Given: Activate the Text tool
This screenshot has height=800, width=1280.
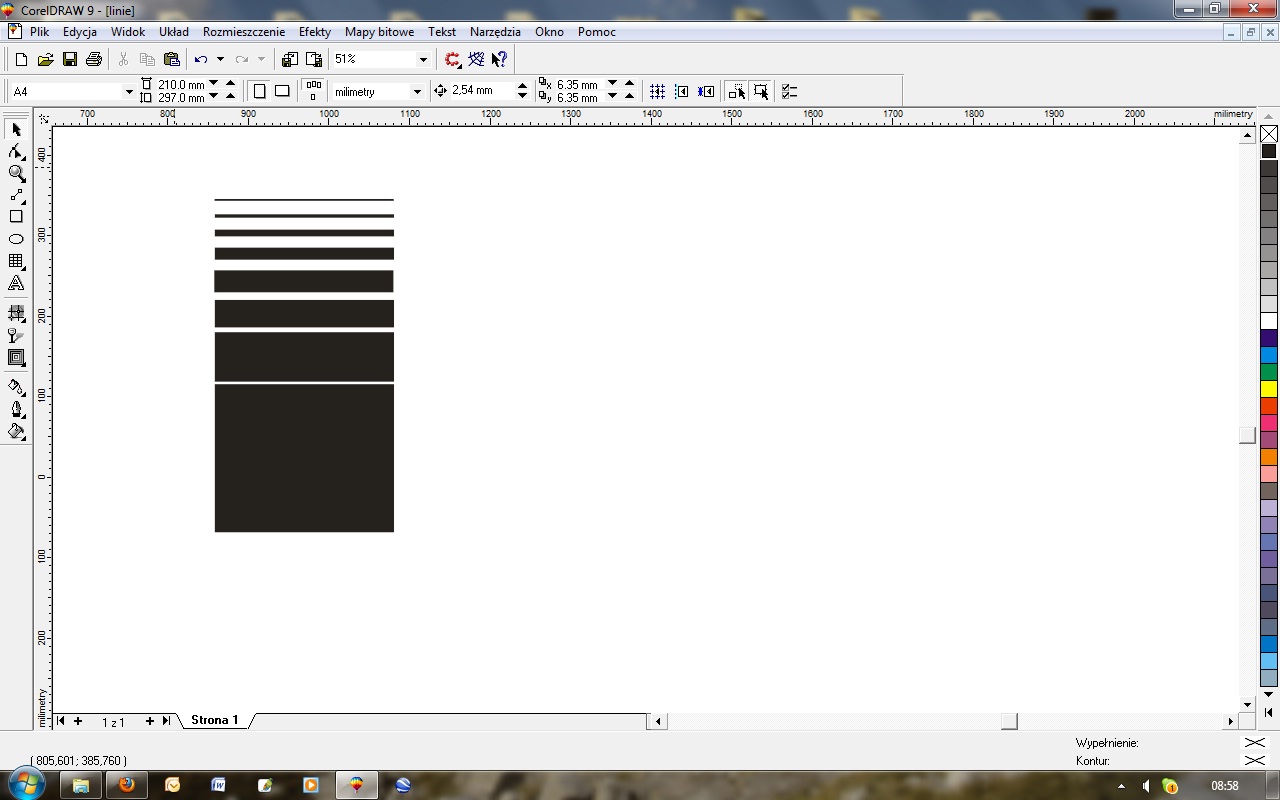Looking at the screenshot, I should coord(16,284).
